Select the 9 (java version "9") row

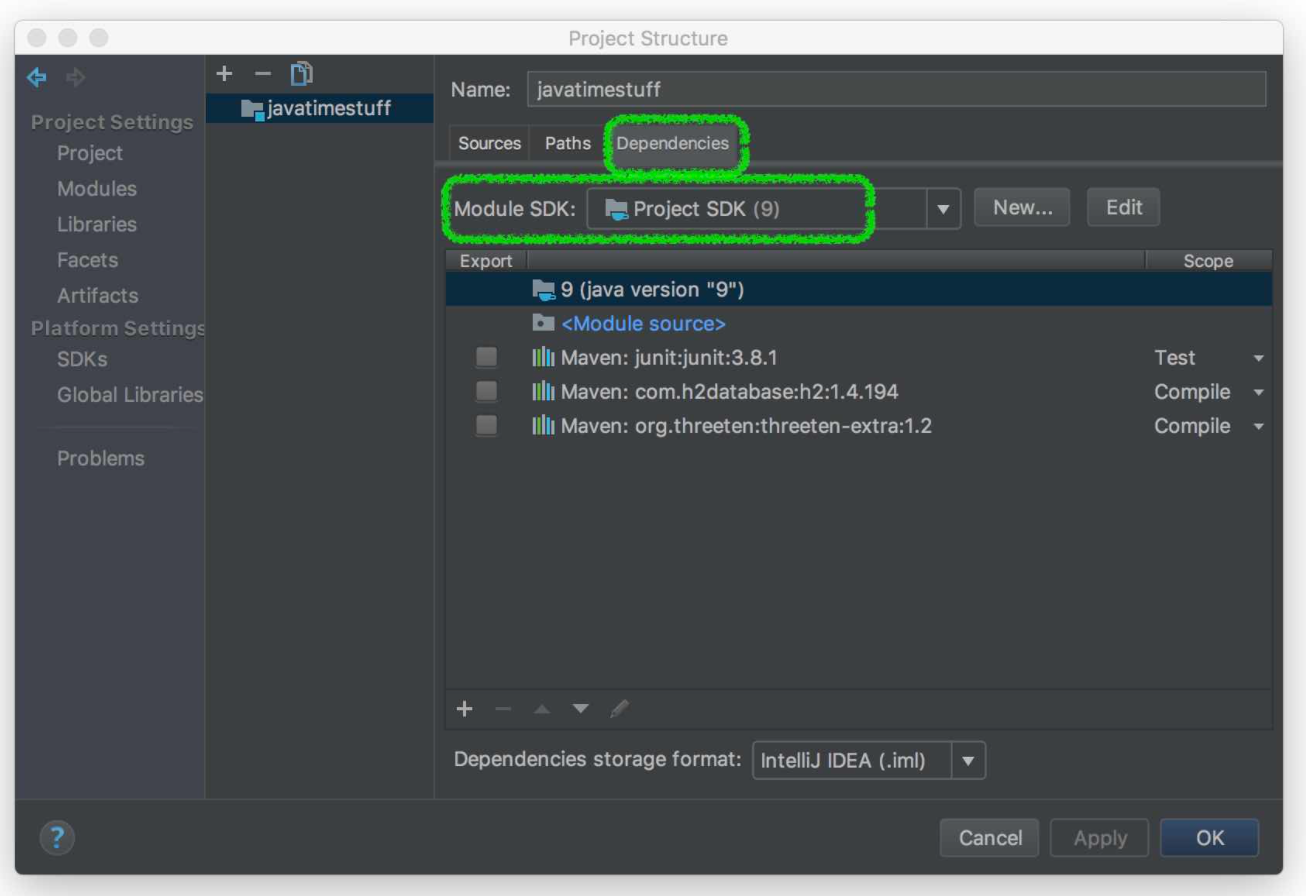859,290
